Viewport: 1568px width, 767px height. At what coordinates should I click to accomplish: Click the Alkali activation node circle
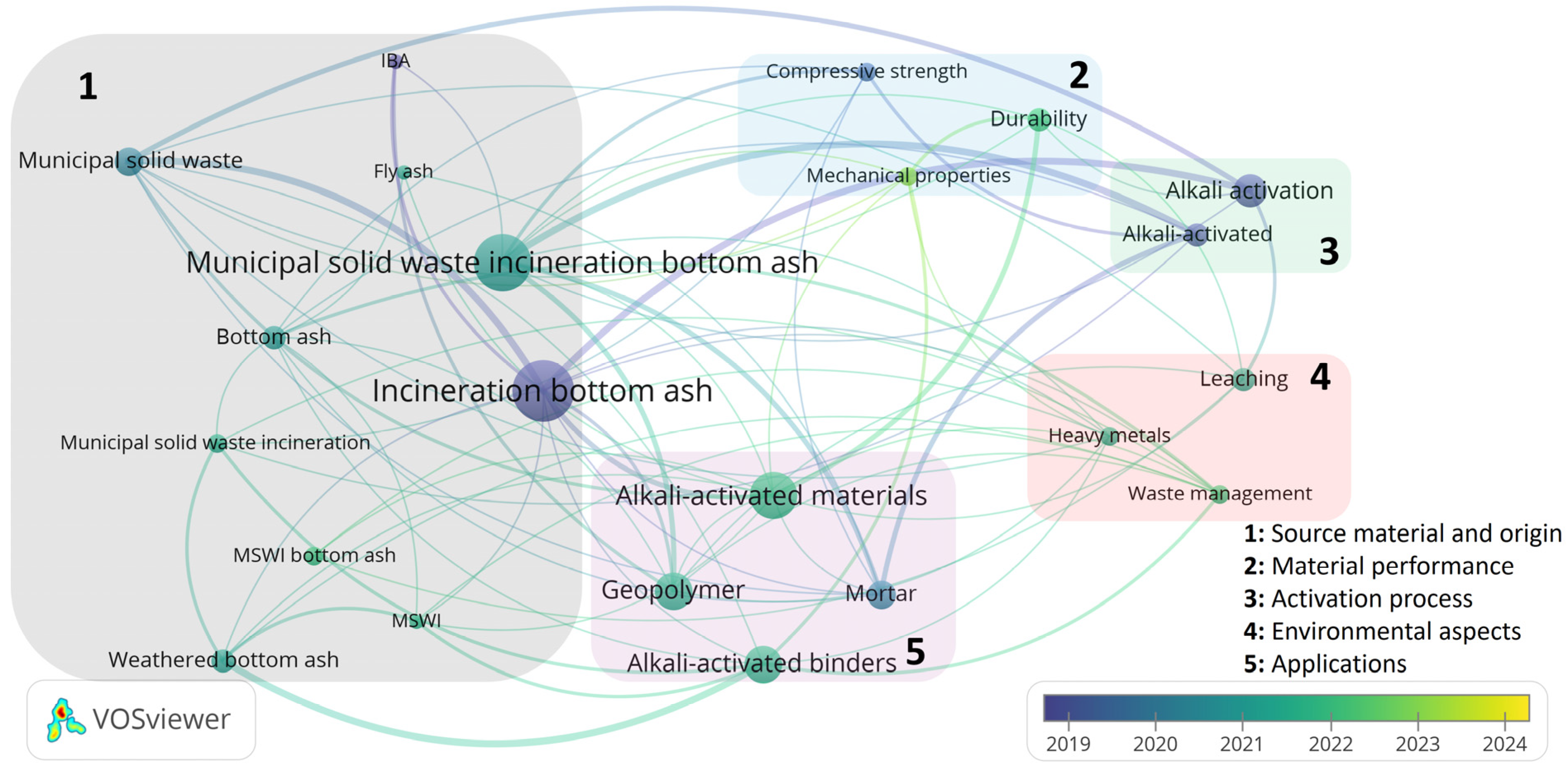pyautogui.click(x=1250, y=191)
